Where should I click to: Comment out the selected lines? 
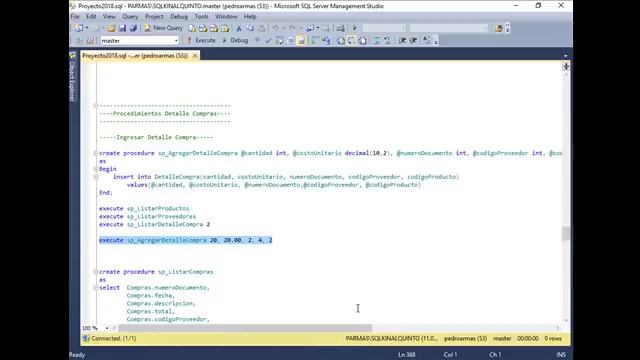[x=376, y=40]
